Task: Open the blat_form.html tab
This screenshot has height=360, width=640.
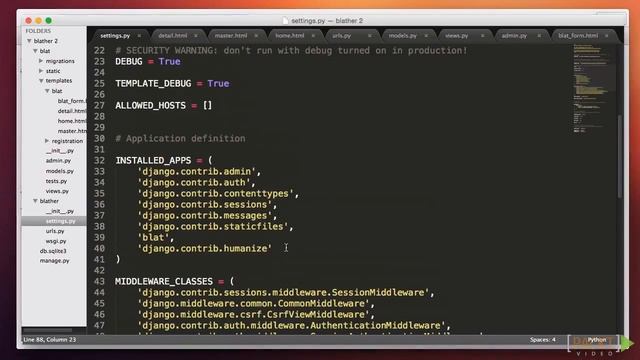Action: click(x=578, y=36)
